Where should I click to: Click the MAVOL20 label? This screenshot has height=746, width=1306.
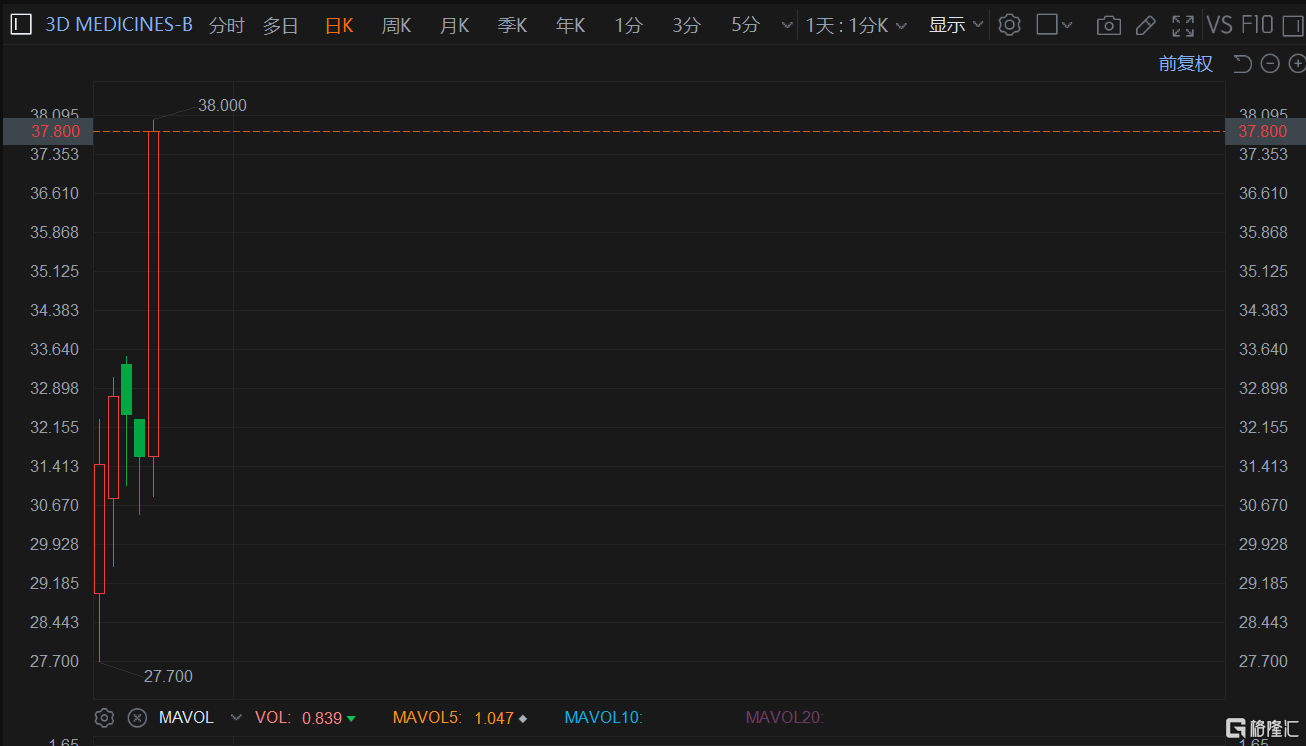784,717
